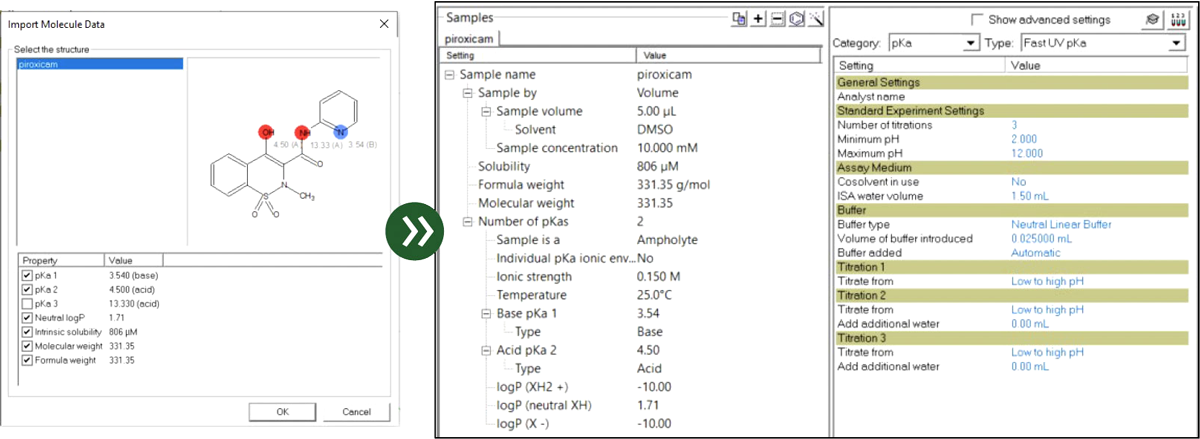Select the piroxicam sample tab

470,38
